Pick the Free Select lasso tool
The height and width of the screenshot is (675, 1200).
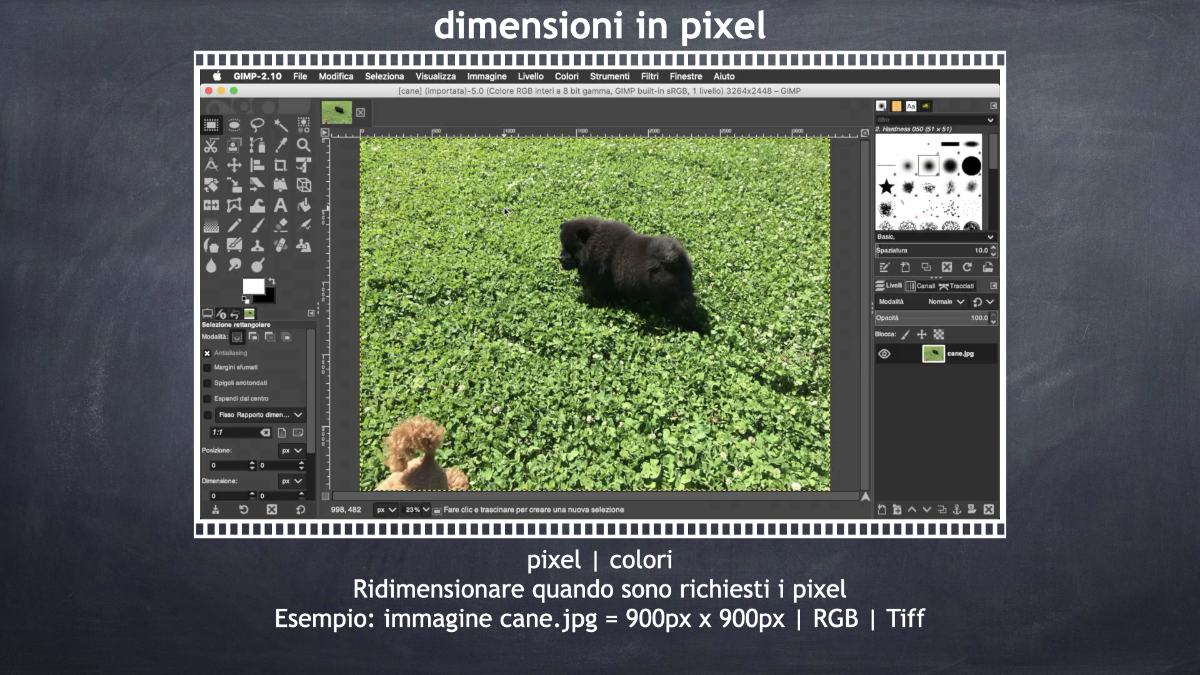257,125
